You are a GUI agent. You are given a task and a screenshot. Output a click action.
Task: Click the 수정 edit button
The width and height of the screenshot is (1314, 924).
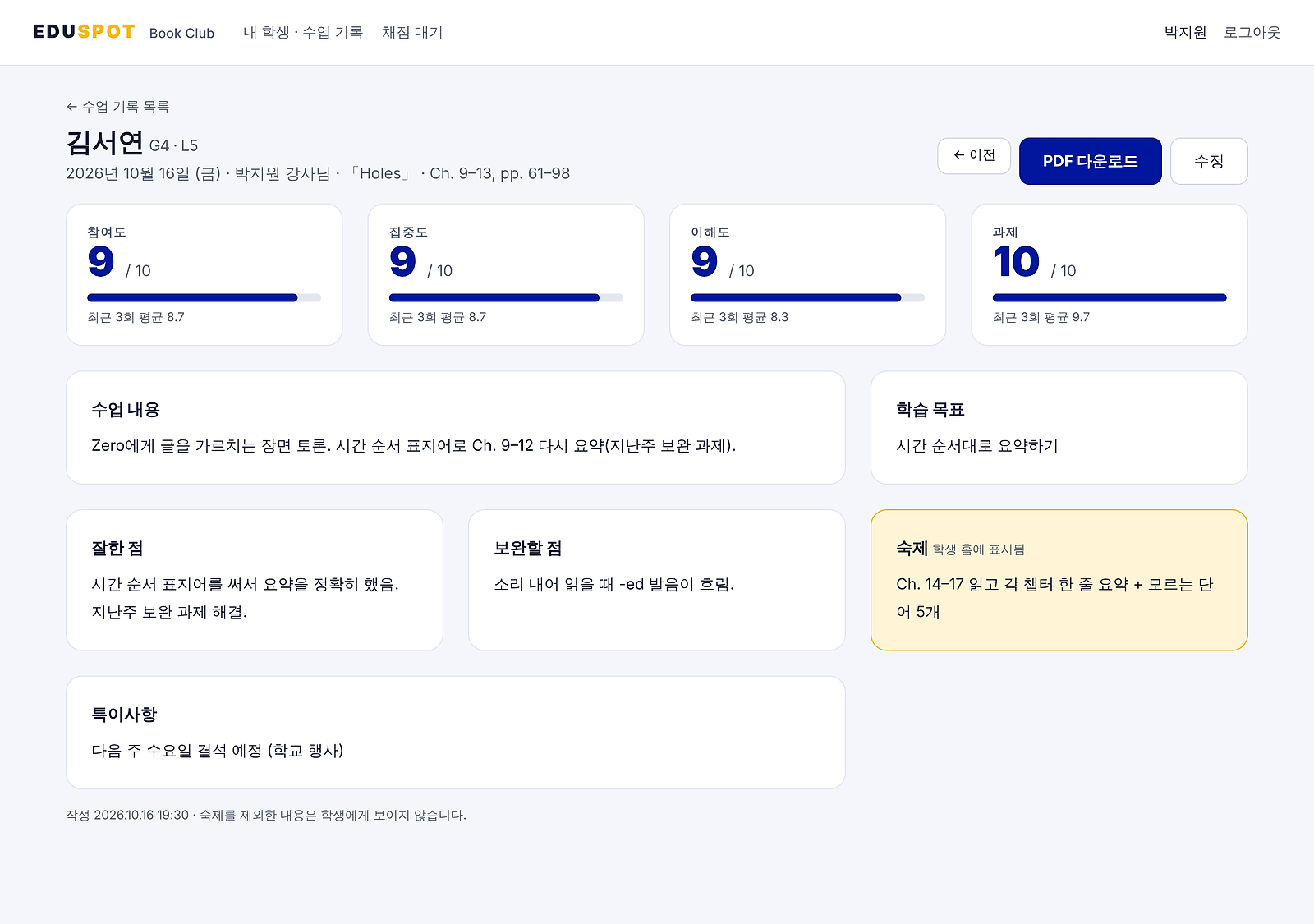click(1209, 161)
